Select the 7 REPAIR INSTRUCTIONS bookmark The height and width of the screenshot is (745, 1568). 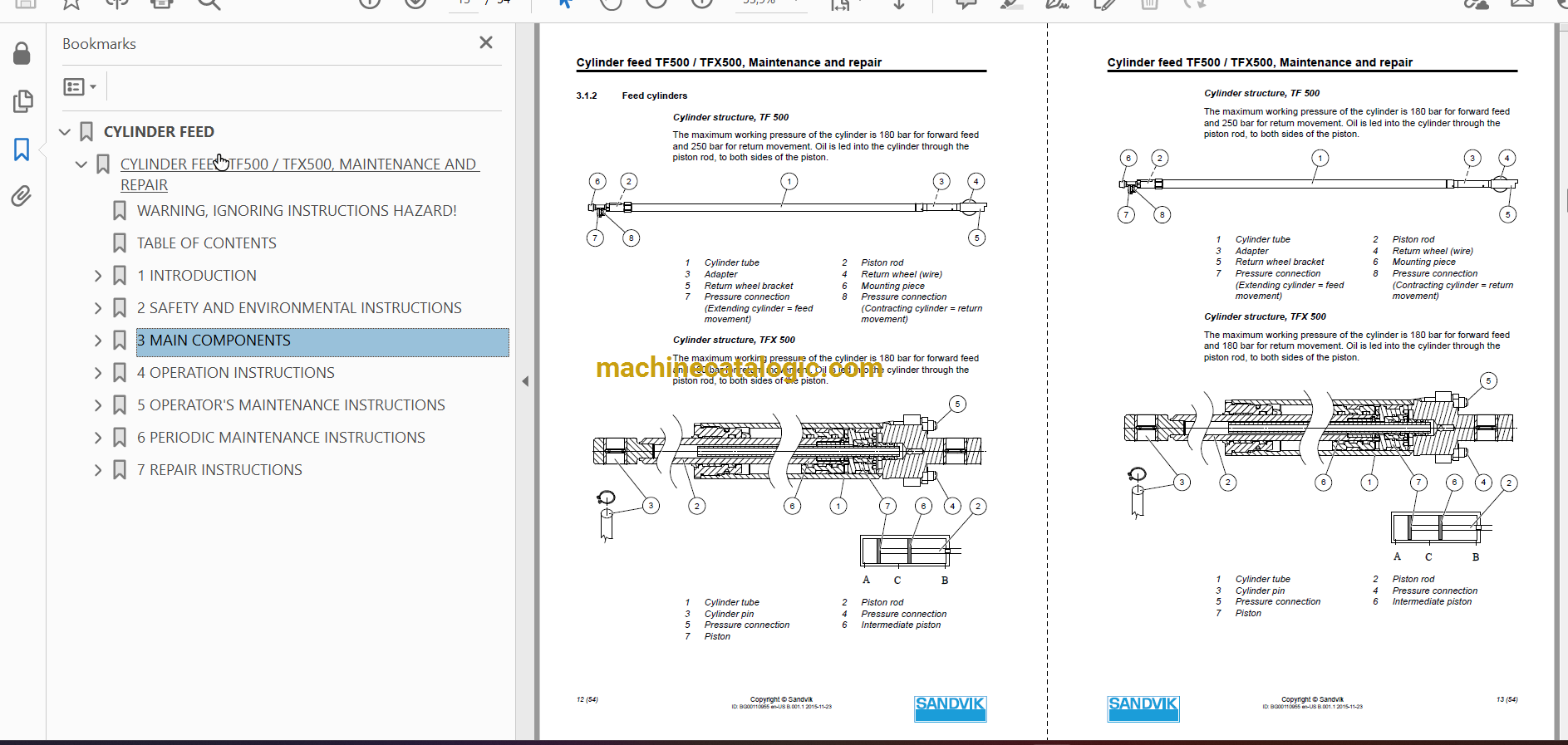coord(219,470)
